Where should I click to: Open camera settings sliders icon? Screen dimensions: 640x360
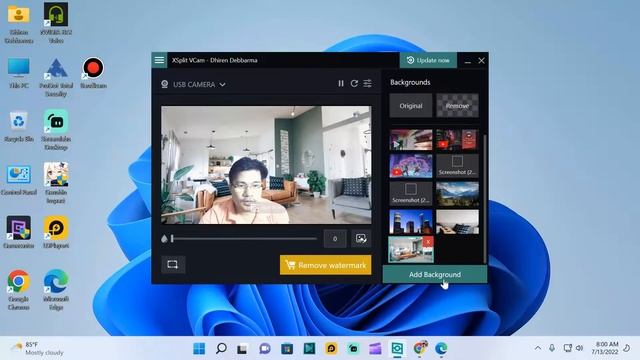[x=368, y=84]
